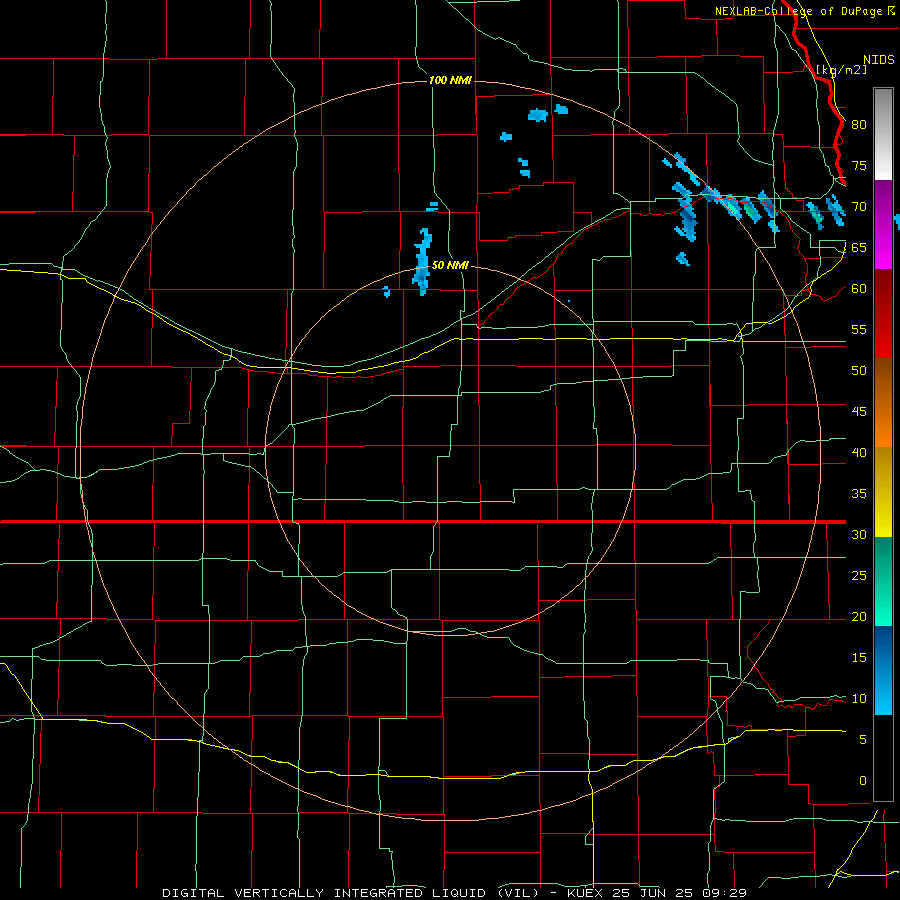This screenshot has width=900, height=900.
Task: Click the color scale value 45
Action: pyautogui.click(x=859, y=412)
